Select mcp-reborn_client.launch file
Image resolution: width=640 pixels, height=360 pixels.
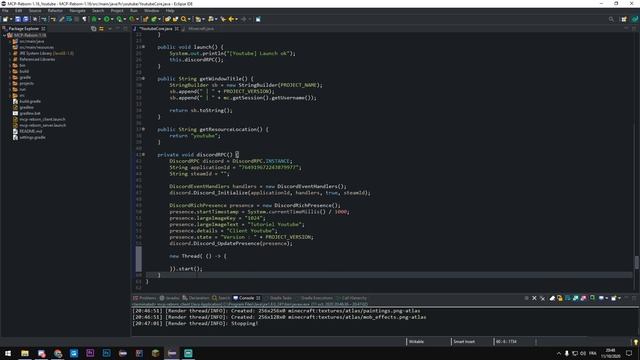[x=42, y=119]
